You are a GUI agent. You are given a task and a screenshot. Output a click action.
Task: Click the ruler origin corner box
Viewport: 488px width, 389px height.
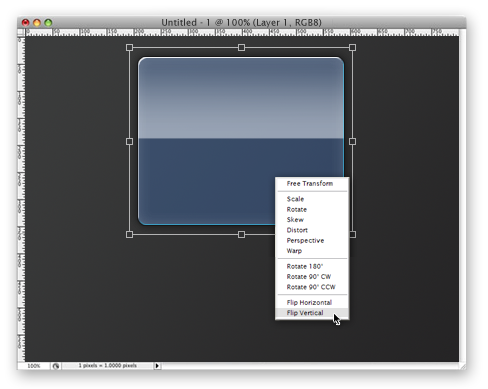coord(21,33)
